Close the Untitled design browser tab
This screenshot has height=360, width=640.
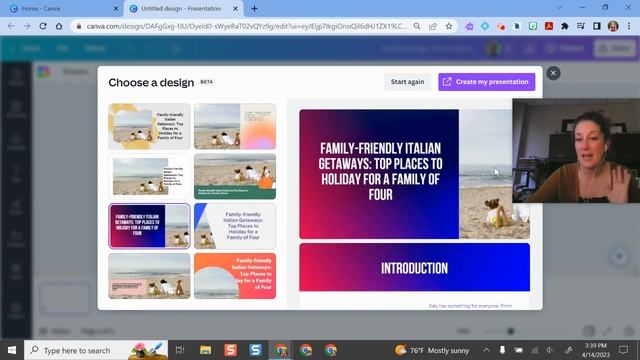(235, 9)
